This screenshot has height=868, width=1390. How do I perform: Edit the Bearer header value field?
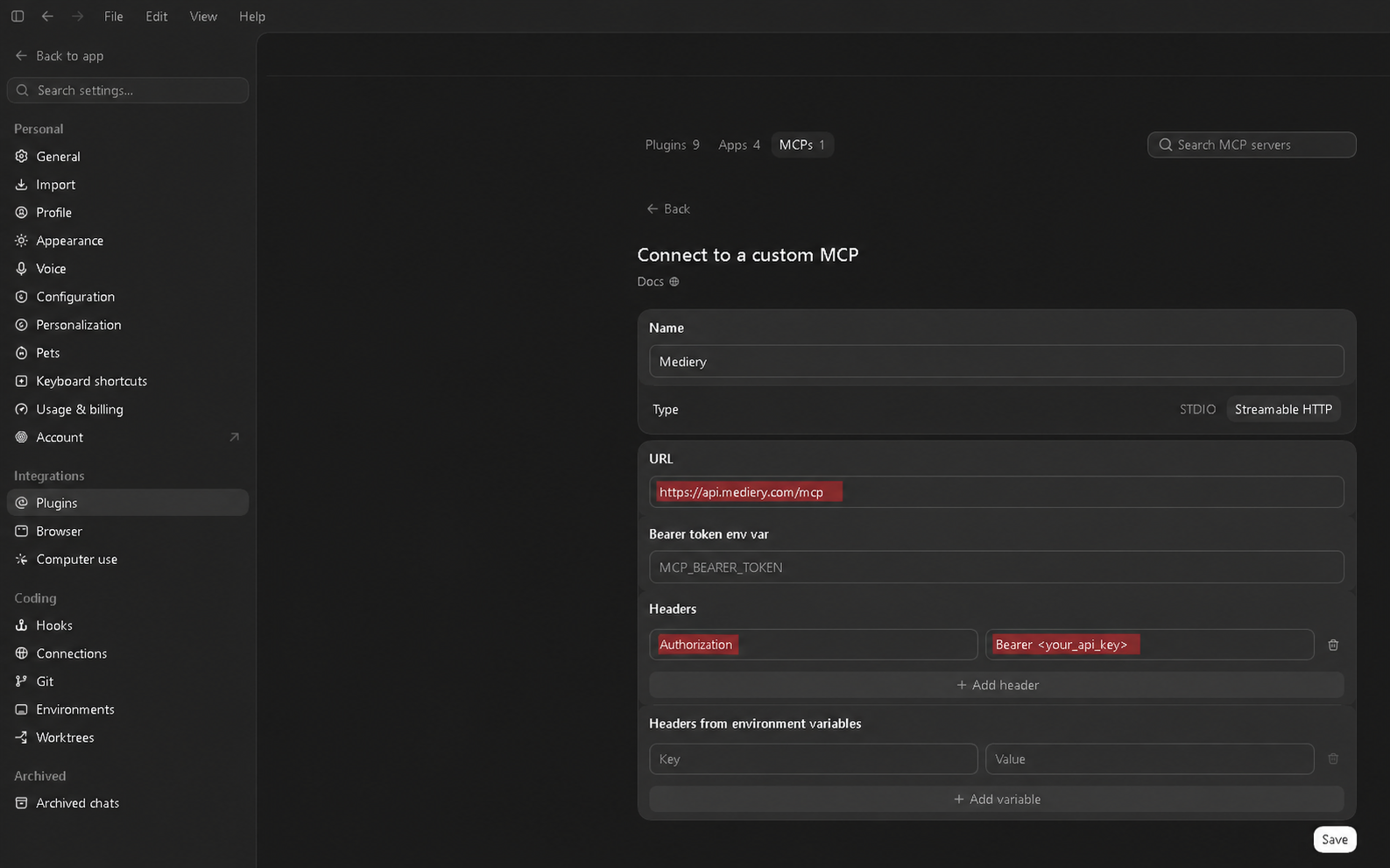tap(1149, 645)
